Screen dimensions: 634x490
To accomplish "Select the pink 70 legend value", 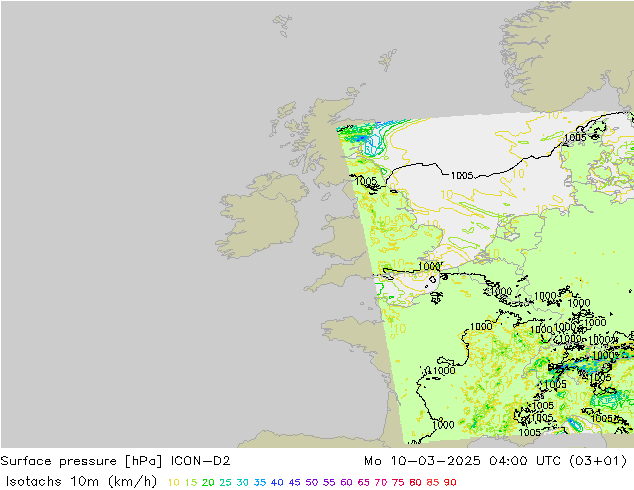I will (381, 482).
